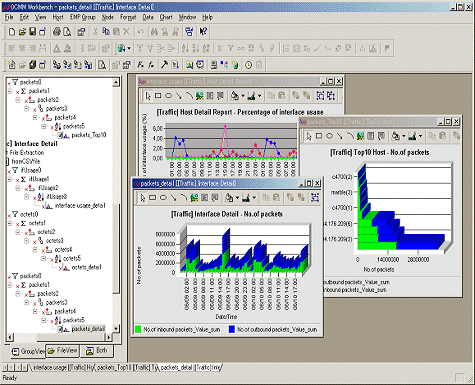Click fill bucket icon in interface usage window
475x385 pixels.
click(x=234, y=96)
